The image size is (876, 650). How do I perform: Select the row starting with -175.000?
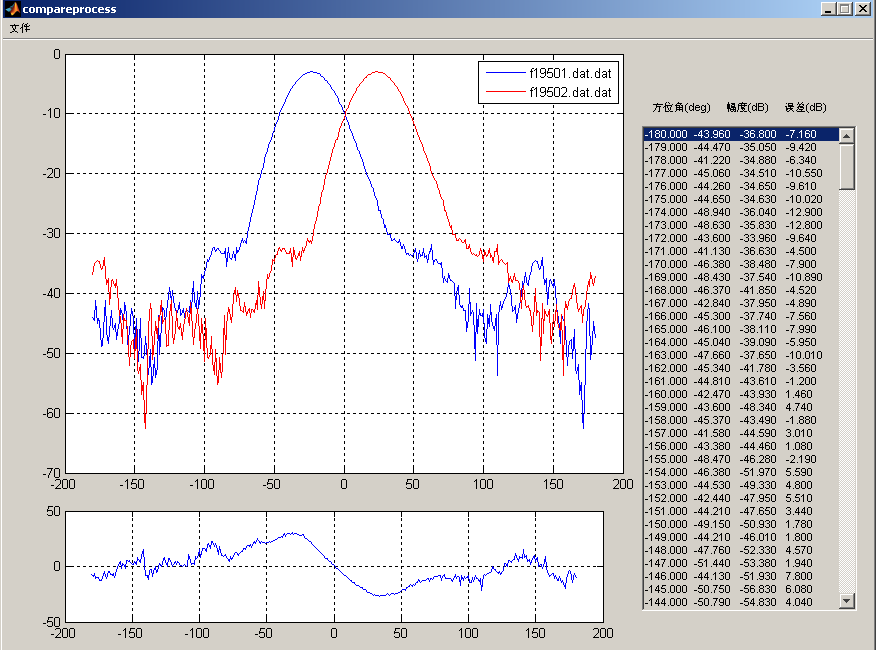(x=741, y=199)
